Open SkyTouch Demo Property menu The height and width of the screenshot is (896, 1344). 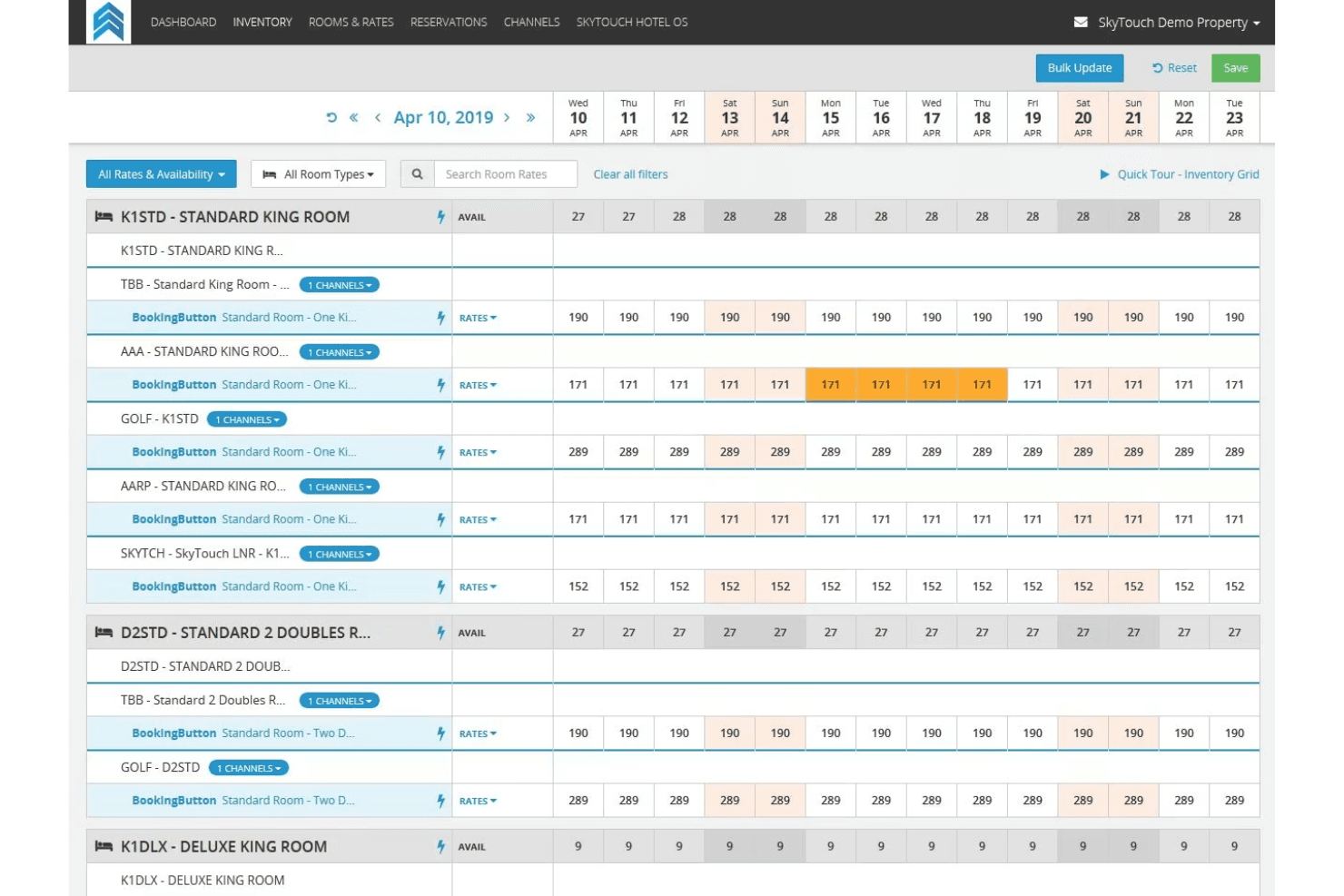point(1178,22)
